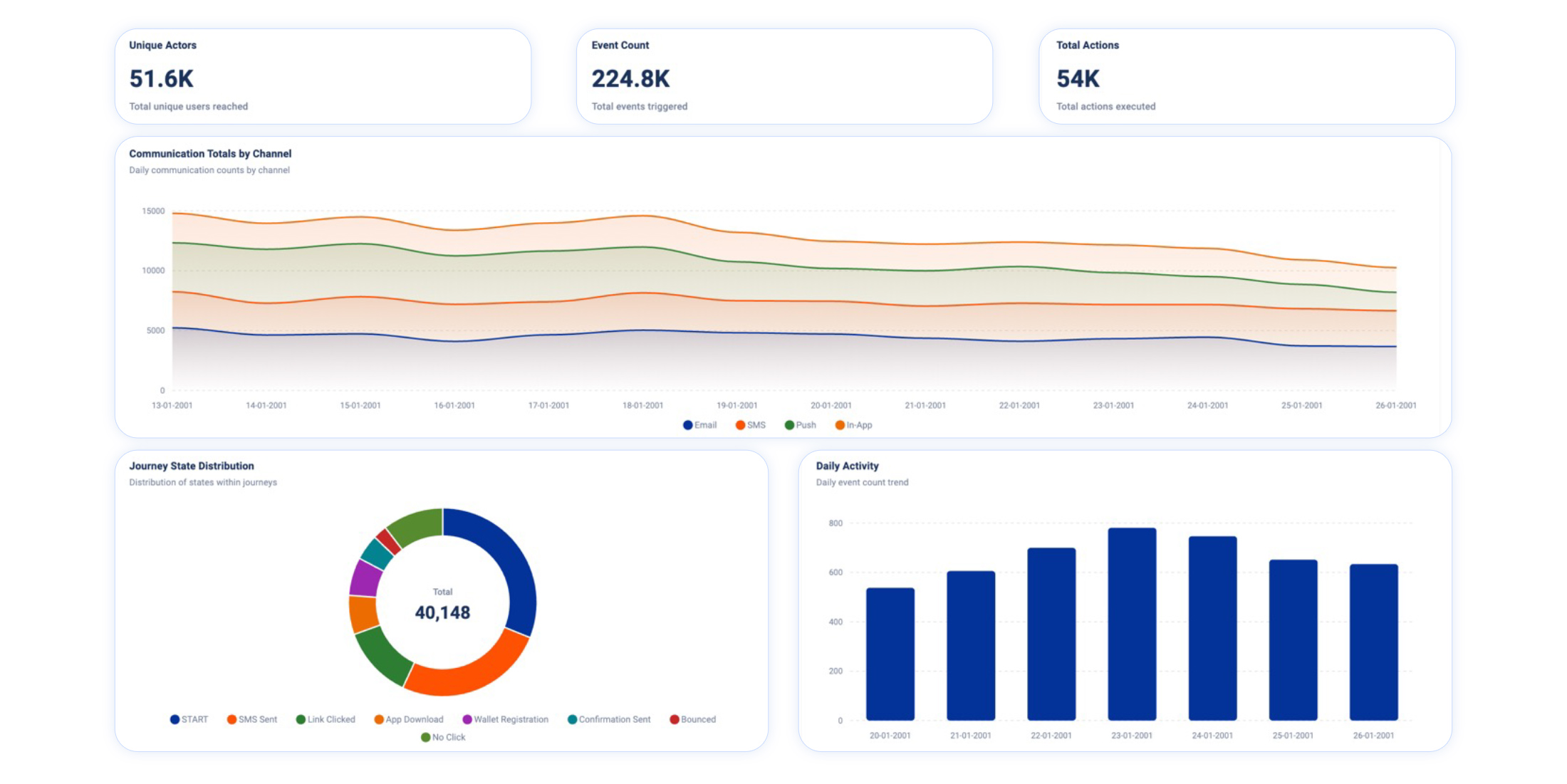1567x784 pixels.
Task: Click the In-App legend color dot
Action: point(840,425)
